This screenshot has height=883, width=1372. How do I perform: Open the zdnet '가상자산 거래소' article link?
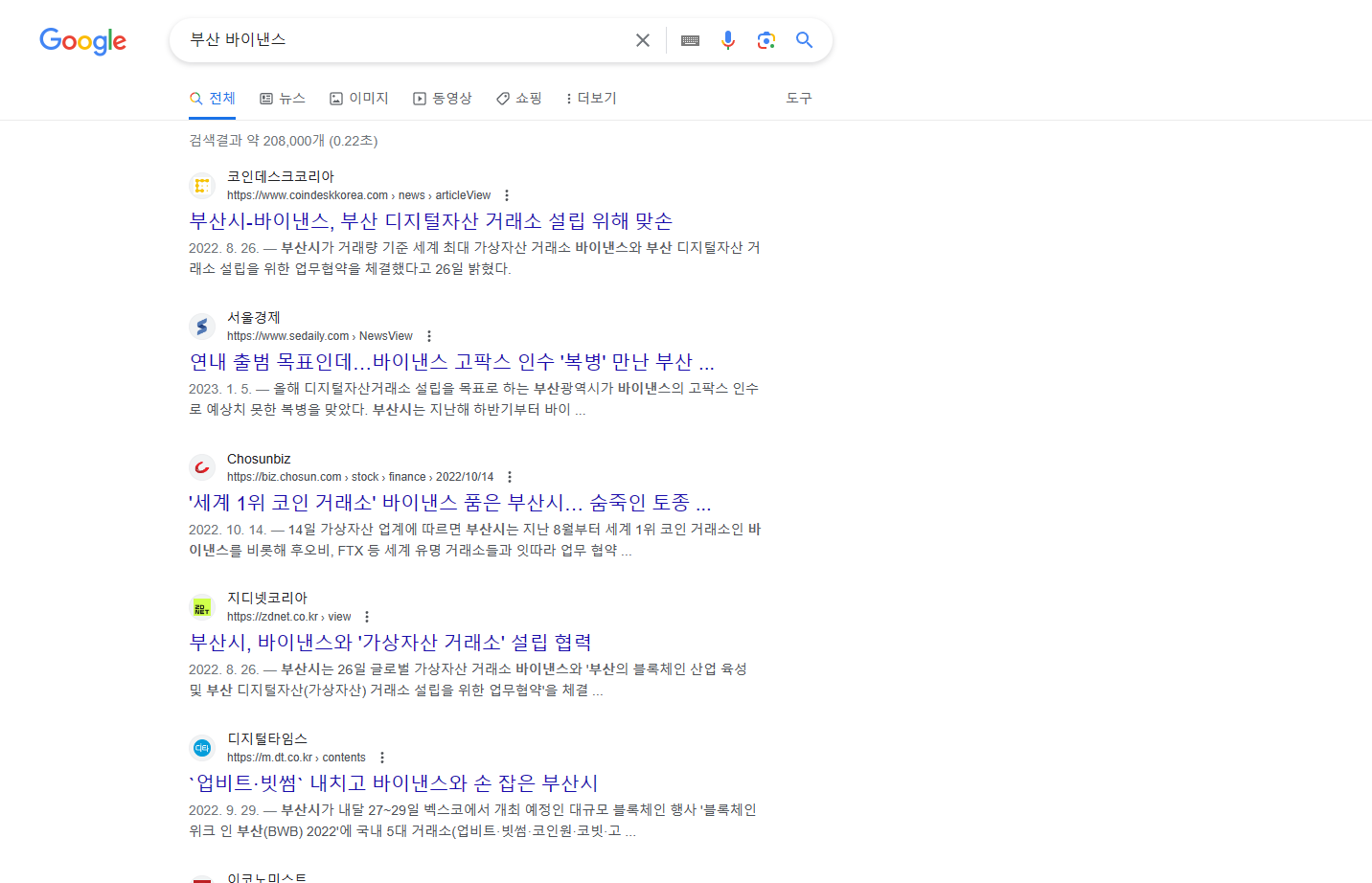[390, 643]
